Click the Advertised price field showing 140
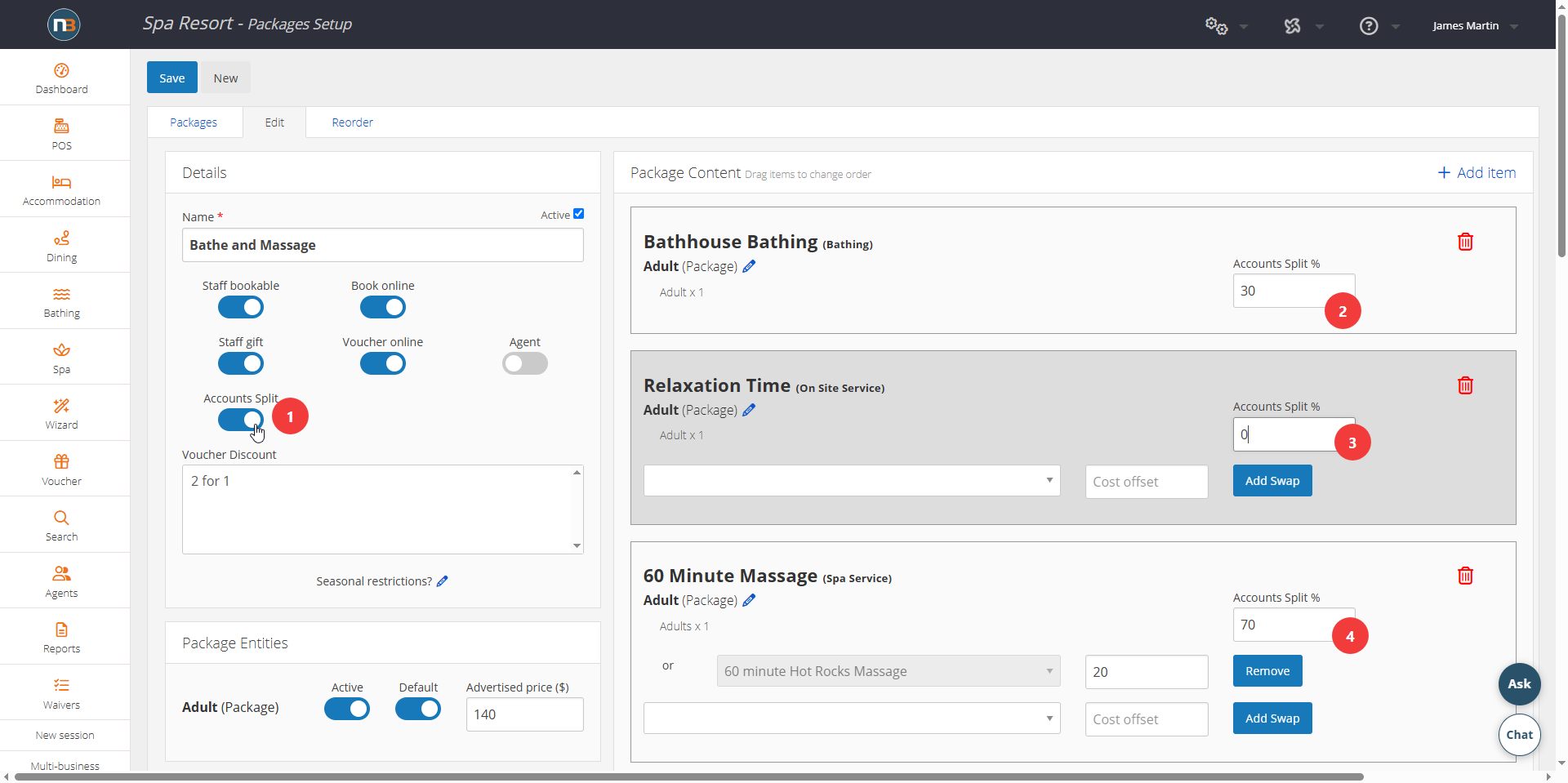The width and height of the screenshot is (1568, 783). tap(525, 714)
